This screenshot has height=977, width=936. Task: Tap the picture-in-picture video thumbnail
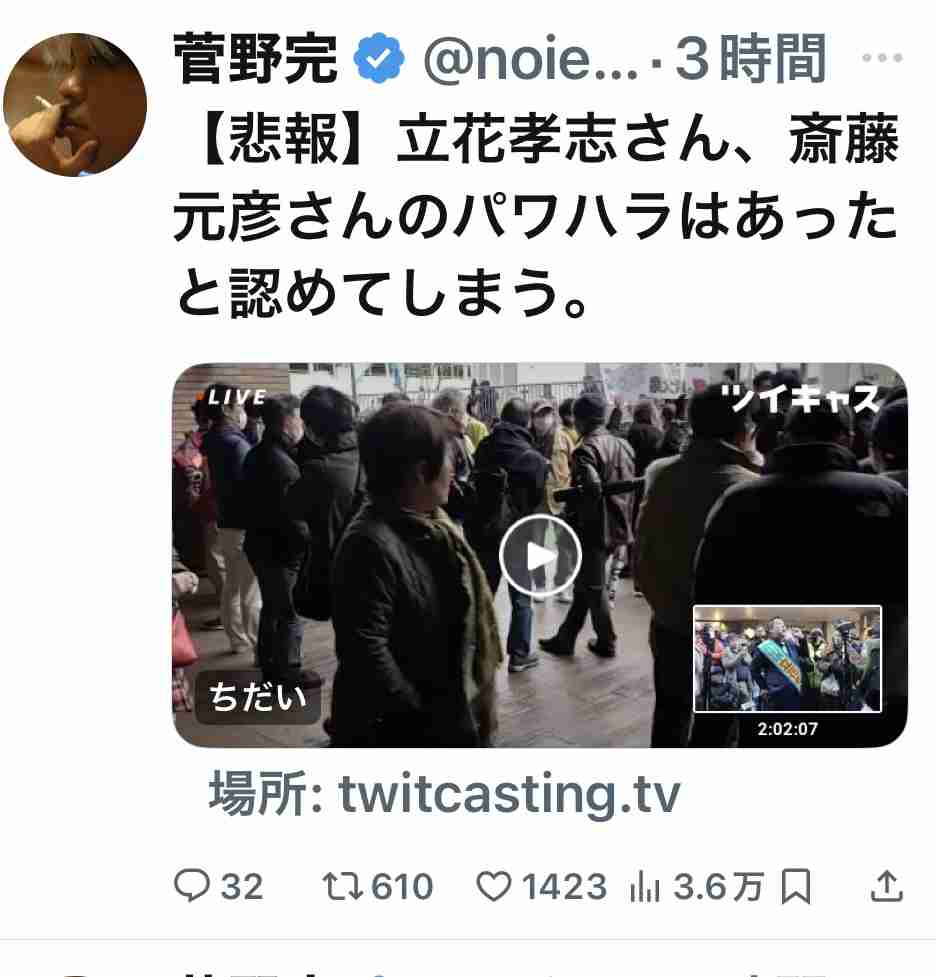(x=787, y=659)
